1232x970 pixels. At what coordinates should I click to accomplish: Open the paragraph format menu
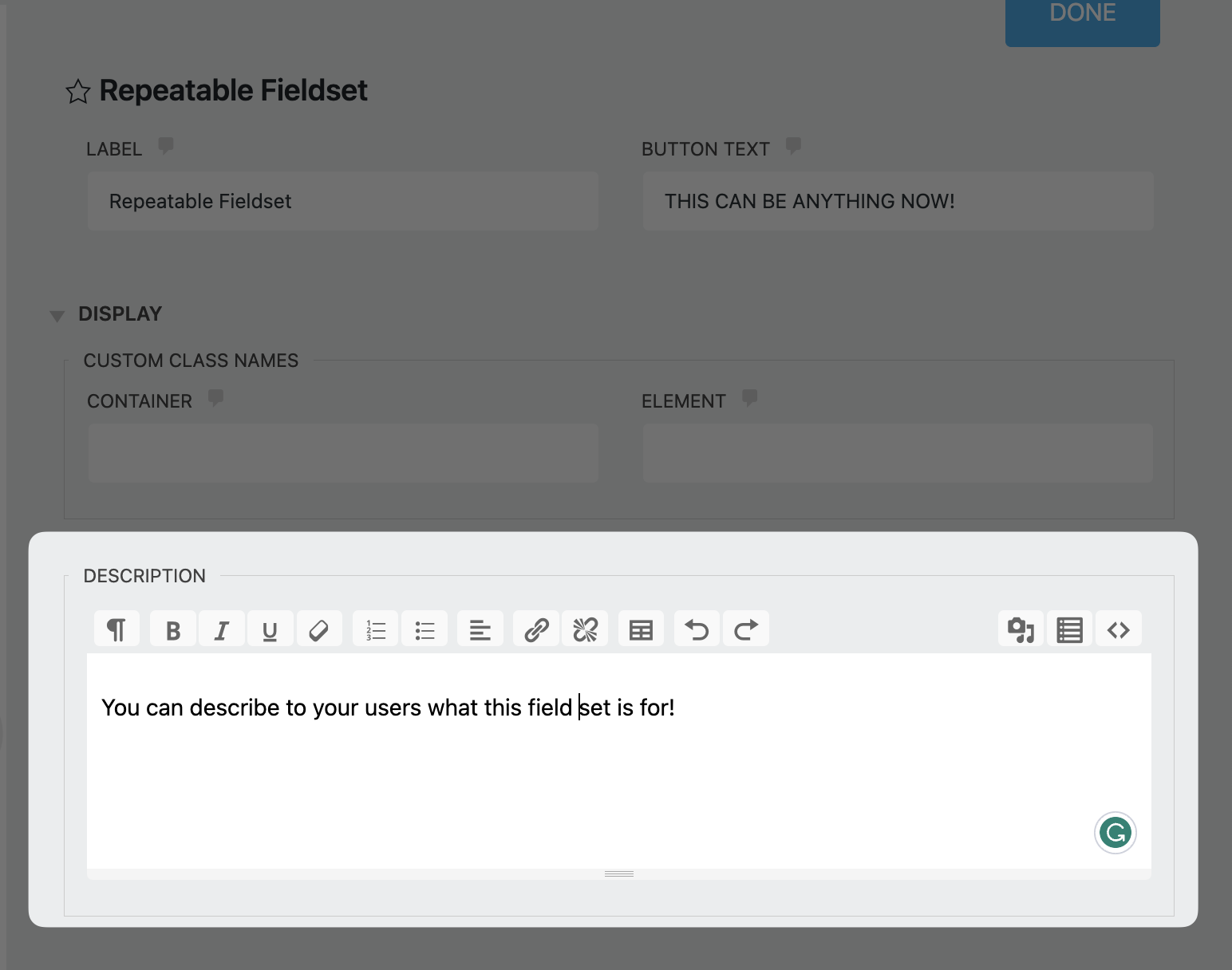116,629
